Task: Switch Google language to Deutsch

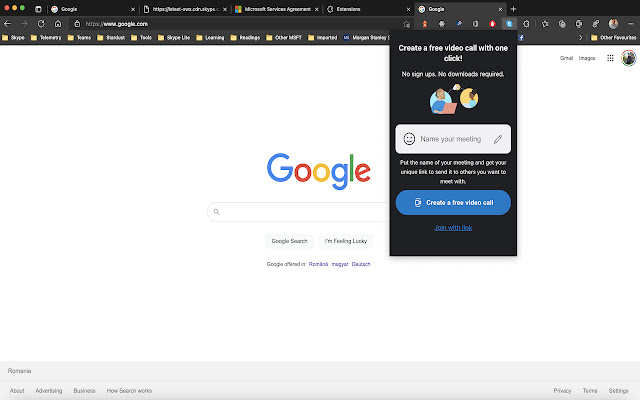Action: click(361, 264)
